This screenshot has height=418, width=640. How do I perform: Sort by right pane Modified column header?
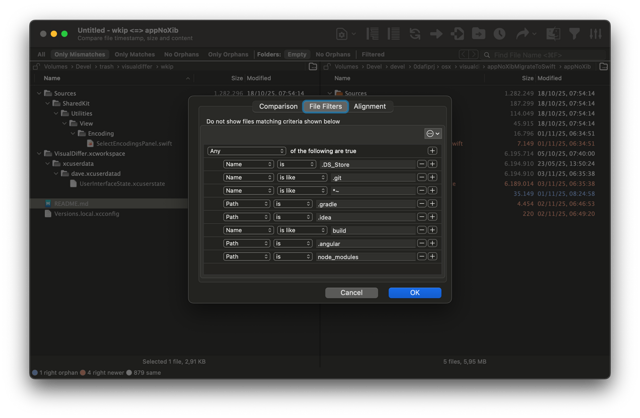[x=549, y=78]
